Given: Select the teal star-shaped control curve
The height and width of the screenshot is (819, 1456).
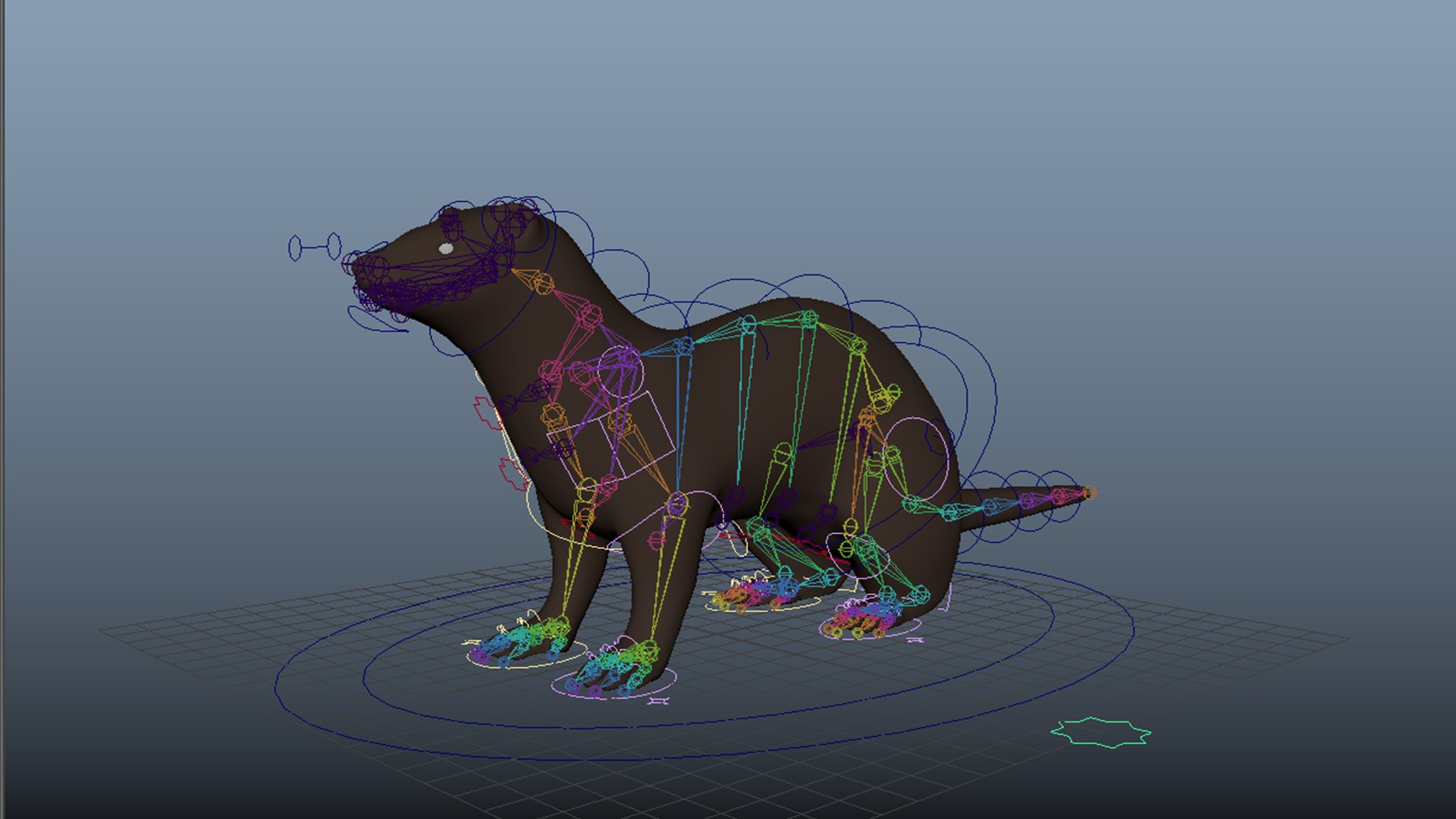Looking at the screenshot, I should tap(1100, 732).
